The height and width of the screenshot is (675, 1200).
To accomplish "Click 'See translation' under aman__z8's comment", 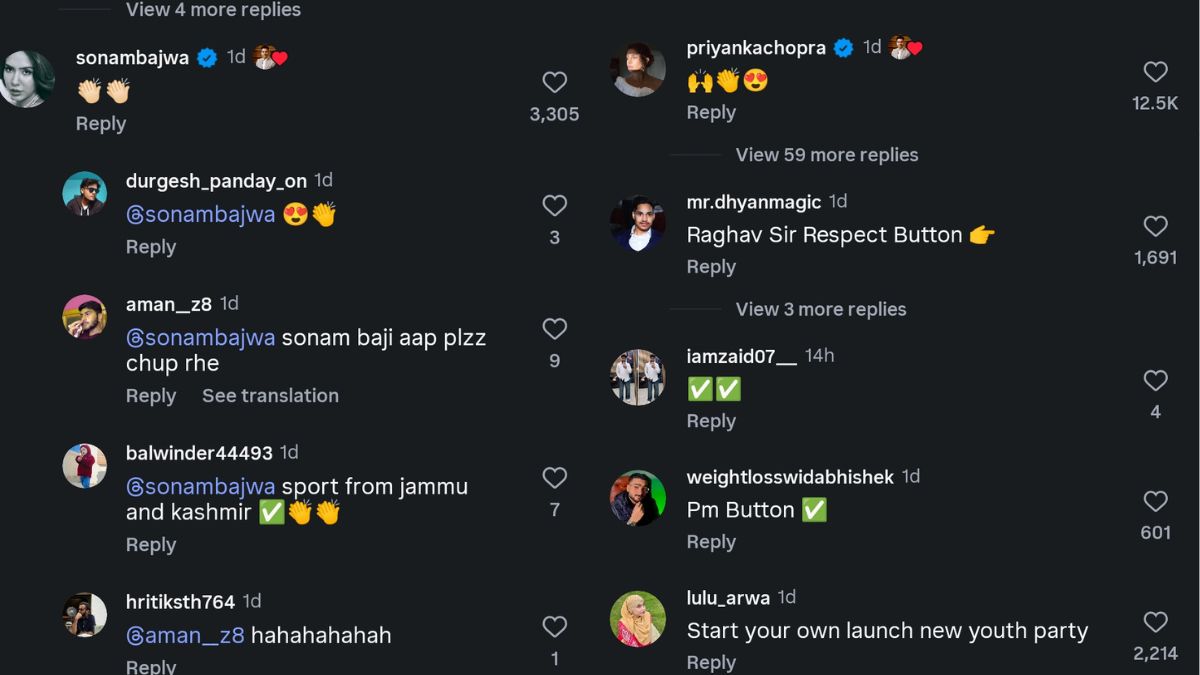I will 270,396.
